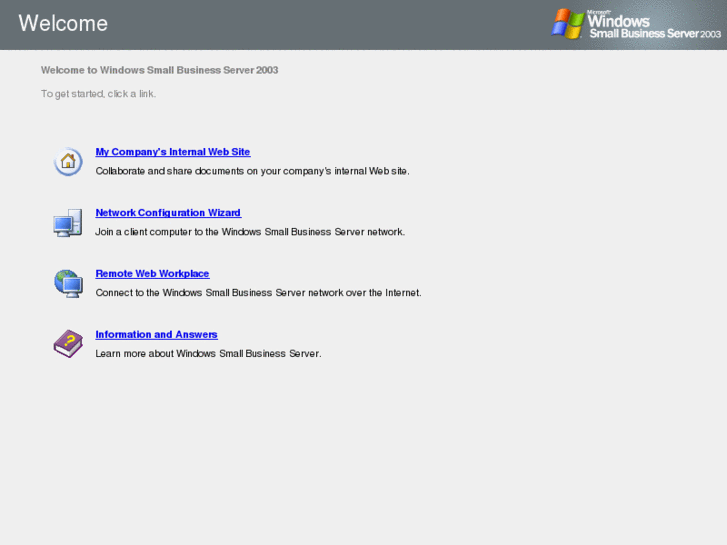Click the 'To get started, click a link' text
This screenshot has width=727, height=545.
click(98, 94)
